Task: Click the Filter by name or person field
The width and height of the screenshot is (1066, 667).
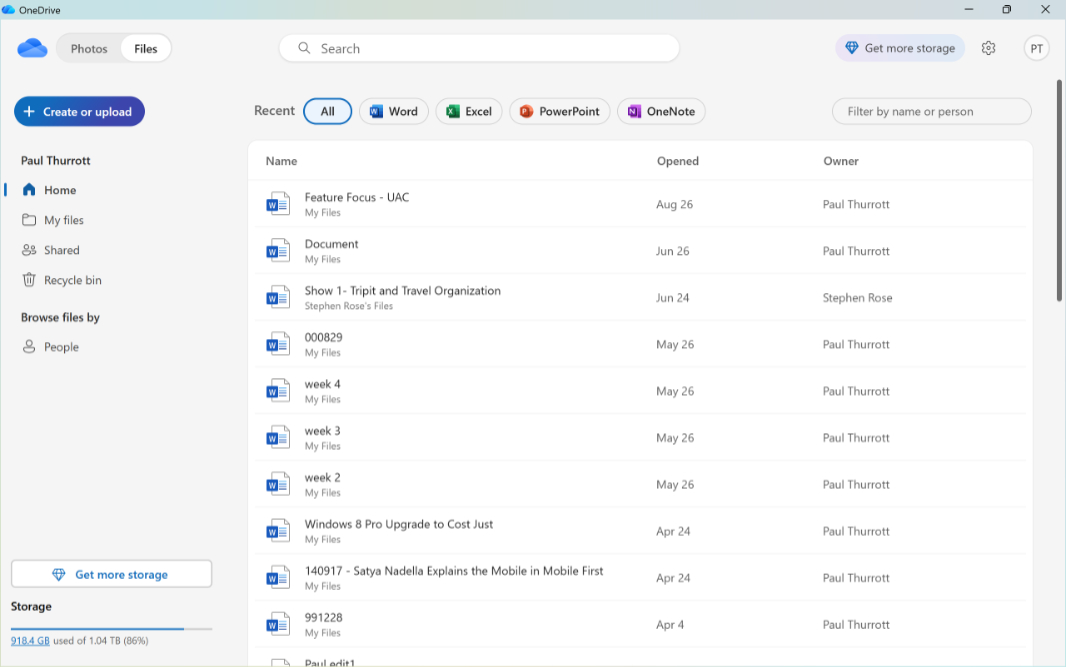Action: [931, 111]
